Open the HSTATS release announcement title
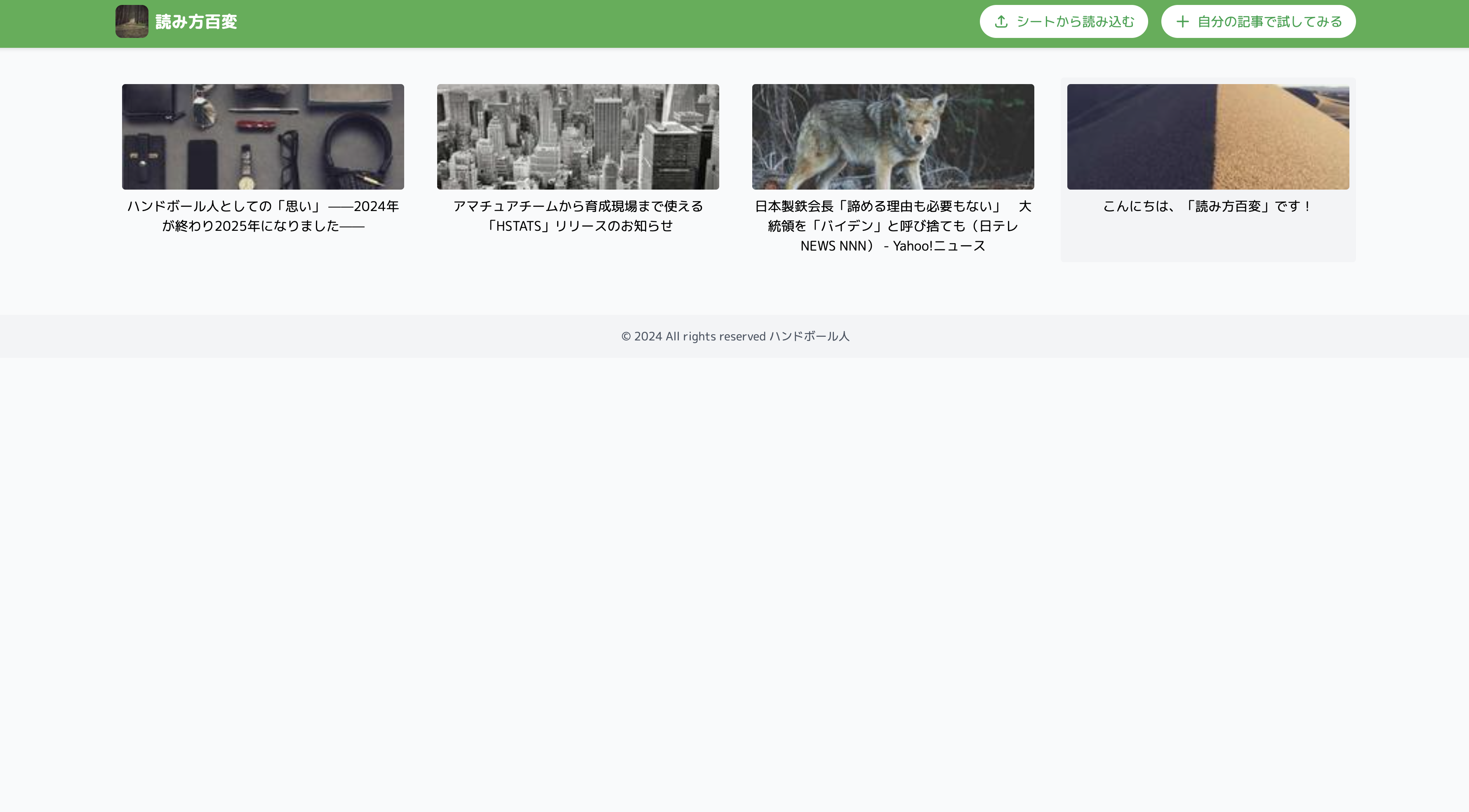1469x812 pixels. click(x=578, y=216)
